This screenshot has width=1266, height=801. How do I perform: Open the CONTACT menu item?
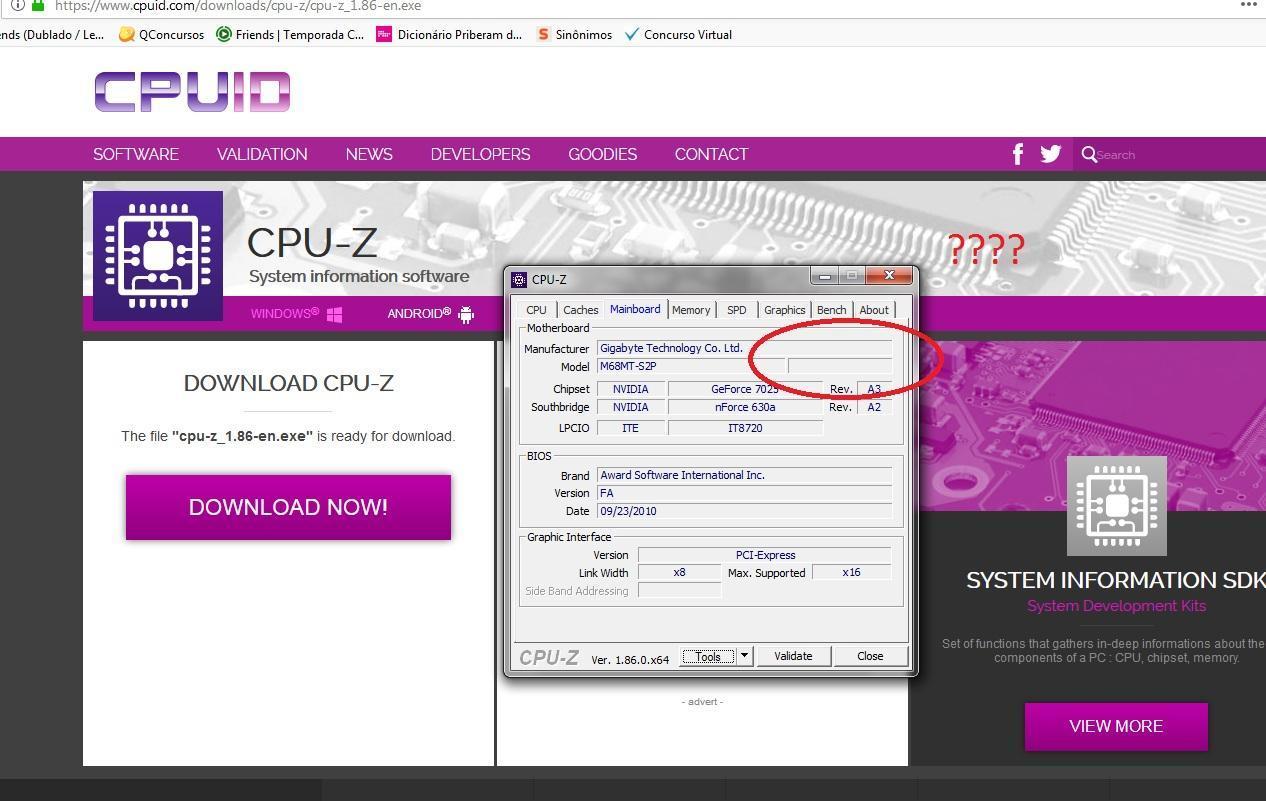click(x=711, y=154)
